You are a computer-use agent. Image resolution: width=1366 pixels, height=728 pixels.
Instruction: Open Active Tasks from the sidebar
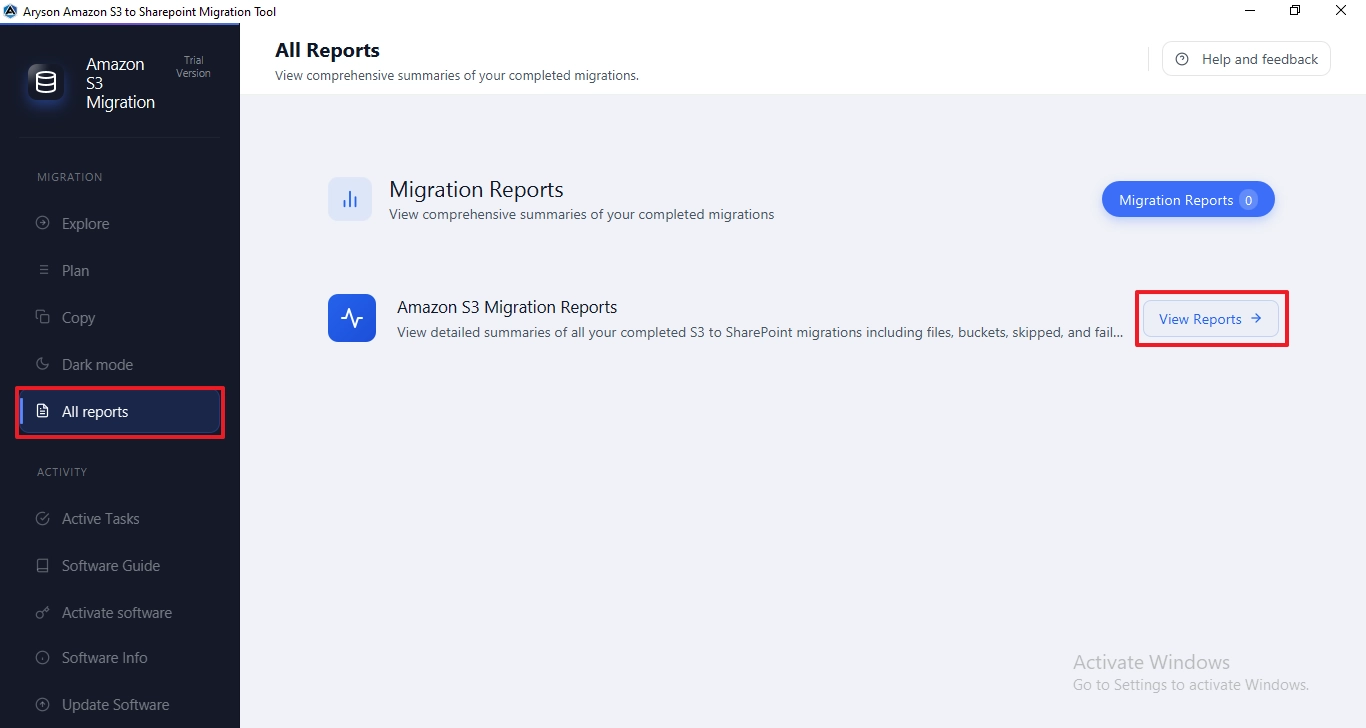[x=120, y=519]
